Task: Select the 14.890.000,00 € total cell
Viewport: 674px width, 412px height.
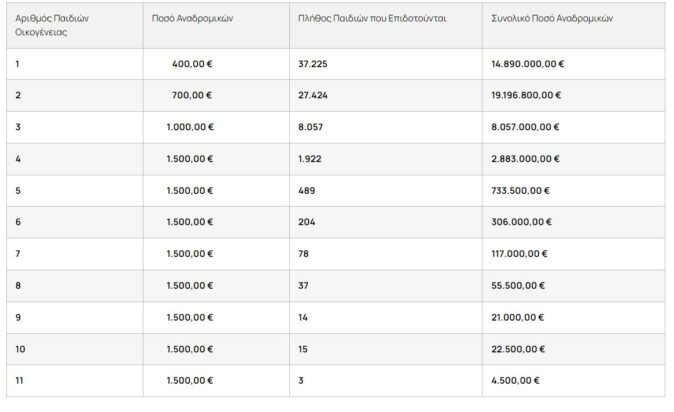Action: tap(527, 63)
